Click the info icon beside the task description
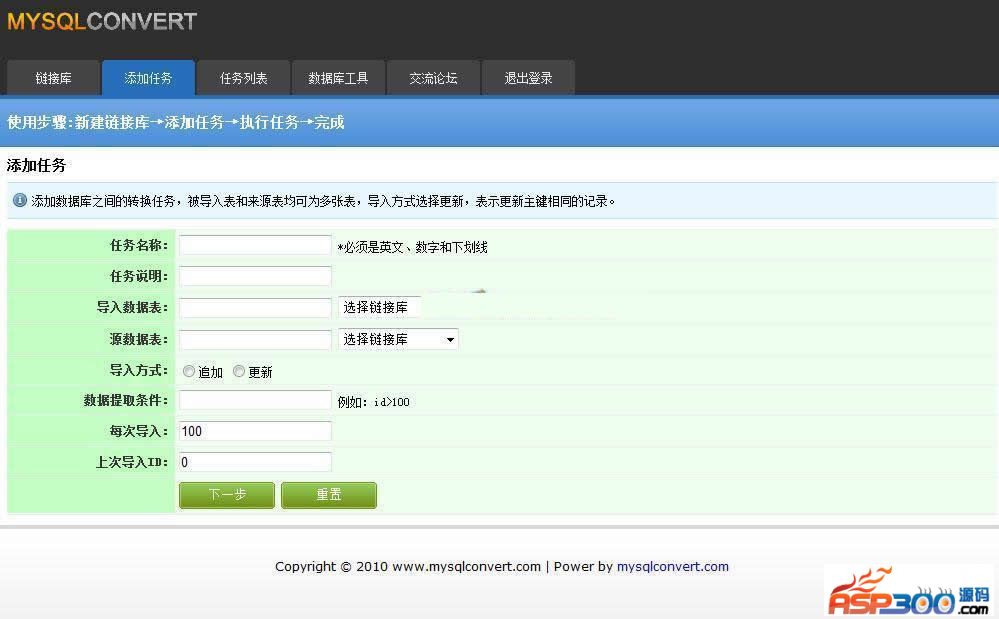The width and height of the screenshot is (999, 619). tap(20, 201)
